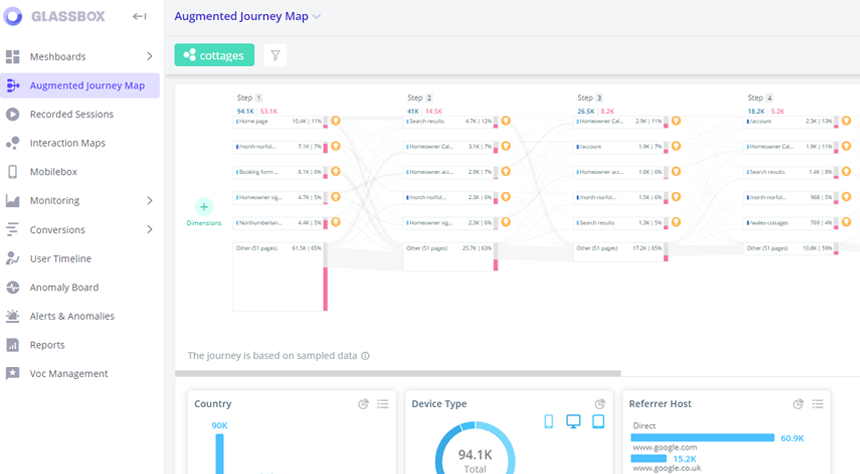Add Dimensions with the plus icon

[204, 206]
